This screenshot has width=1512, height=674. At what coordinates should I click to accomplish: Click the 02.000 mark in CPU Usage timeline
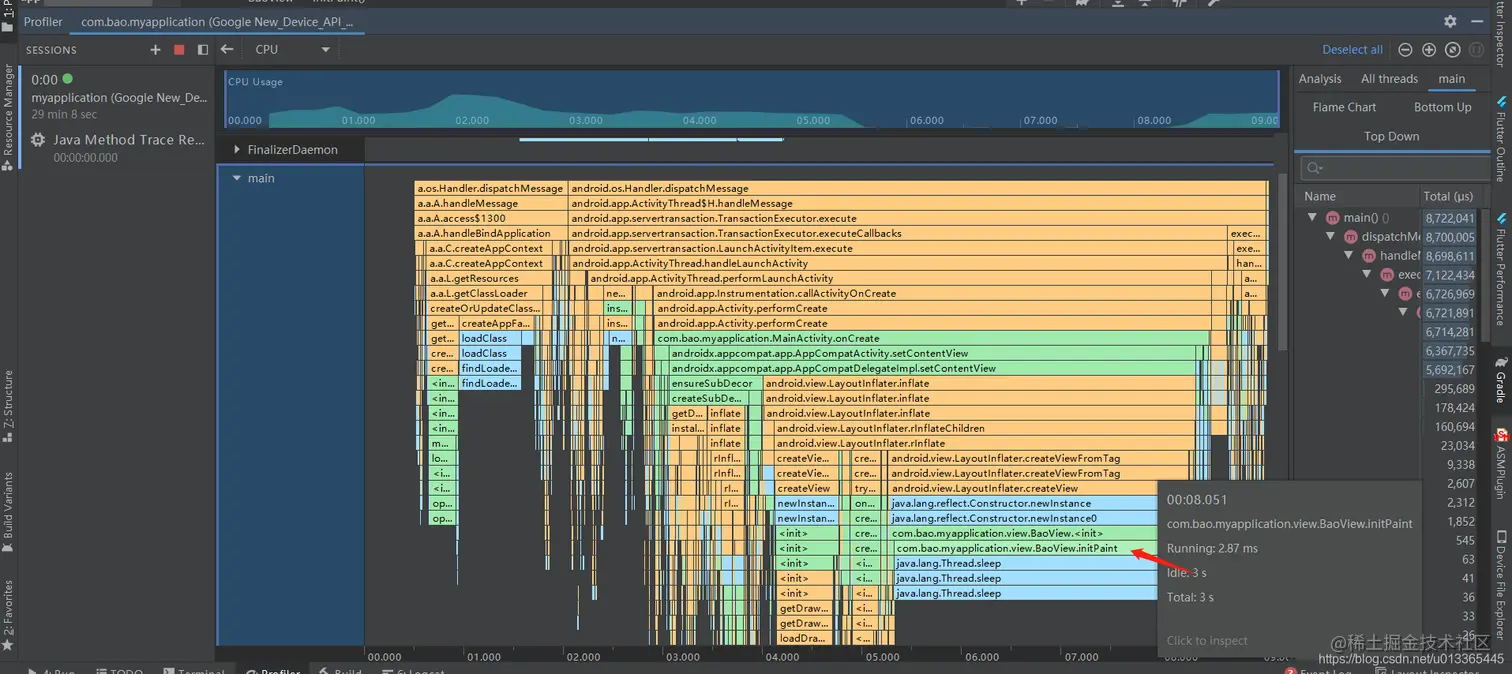click(472, 120)
